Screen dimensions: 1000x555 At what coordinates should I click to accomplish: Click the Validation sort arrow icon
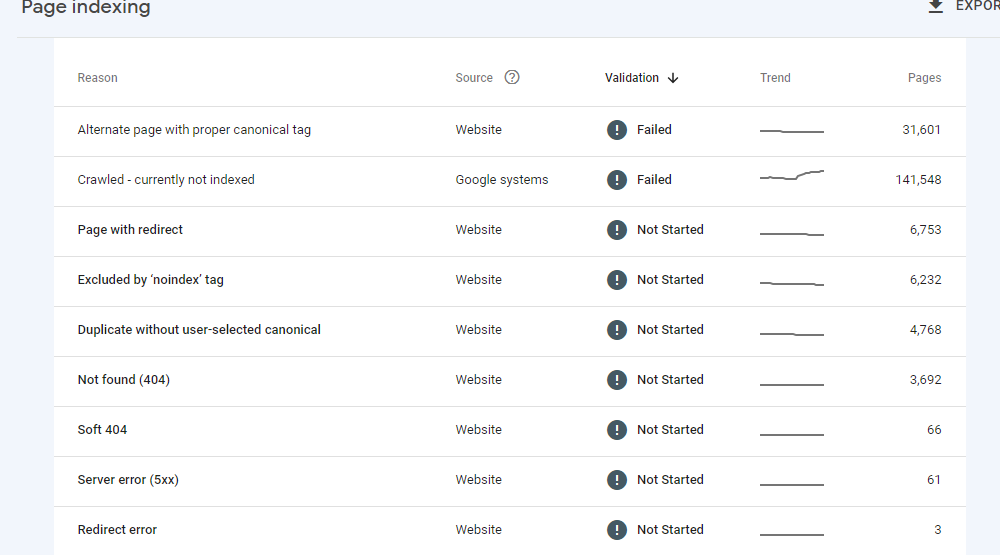point(673,78)
